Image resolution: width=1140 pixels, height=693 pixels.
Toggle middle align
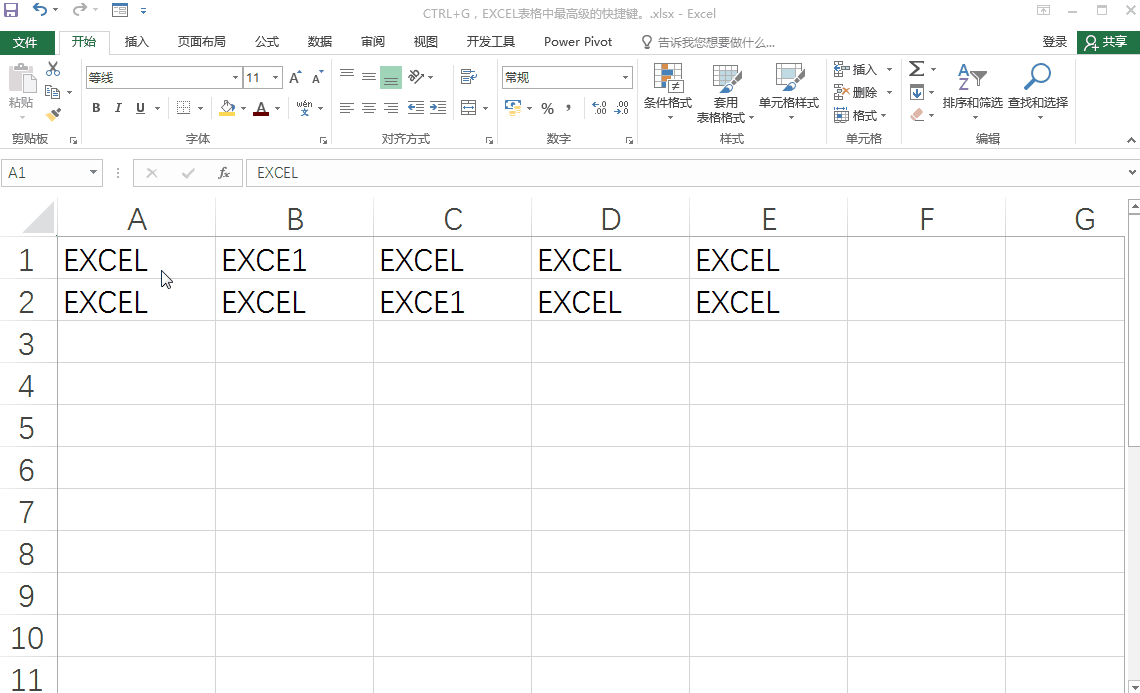[x=369, y=76]
